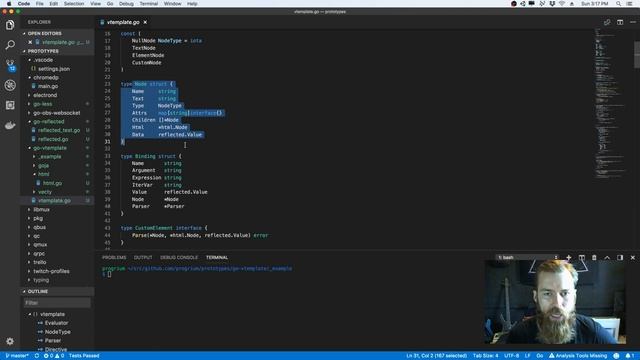Collapse the Open Editors section
The height and width of the screenshot is (360, 640).
pos(44,33)
